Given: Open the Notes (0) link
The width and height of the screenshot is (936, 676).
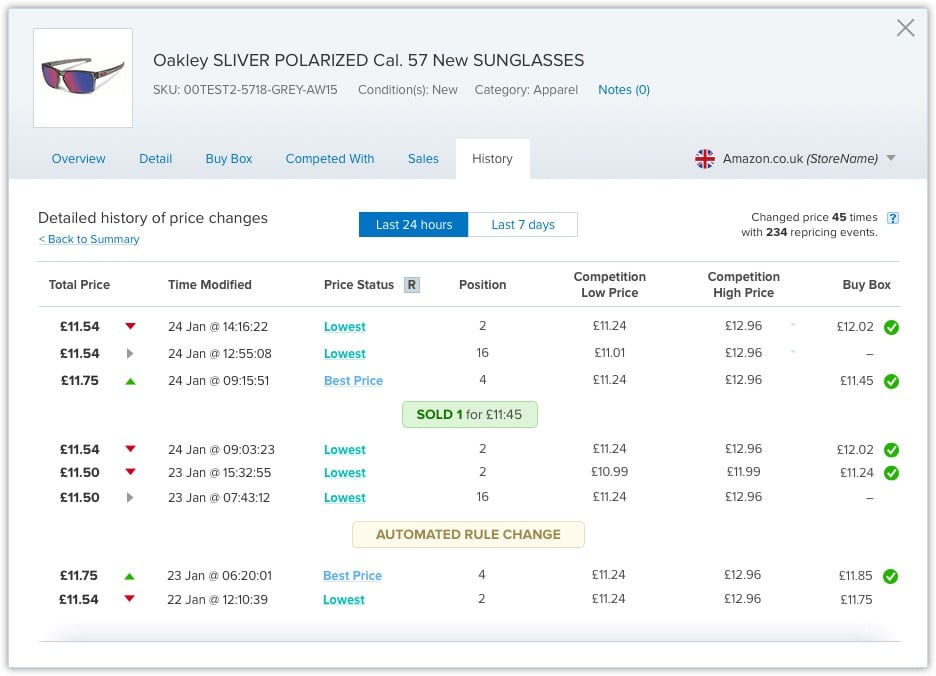Looking at the screenshot, I should click(x=623, y=89).
